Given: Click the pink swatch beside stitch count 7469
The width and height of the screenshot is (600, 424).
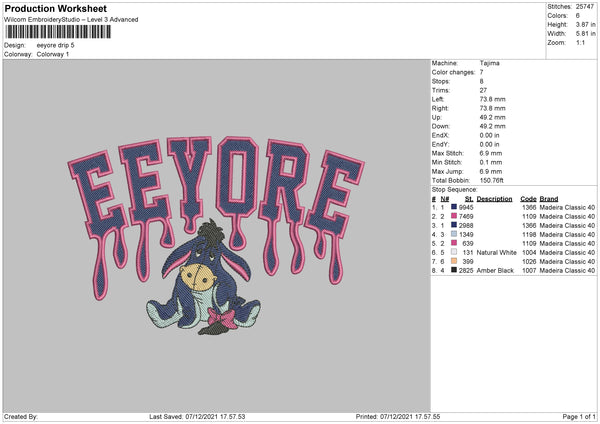Looking at the screenshot, I should click(x=454, y=216).
